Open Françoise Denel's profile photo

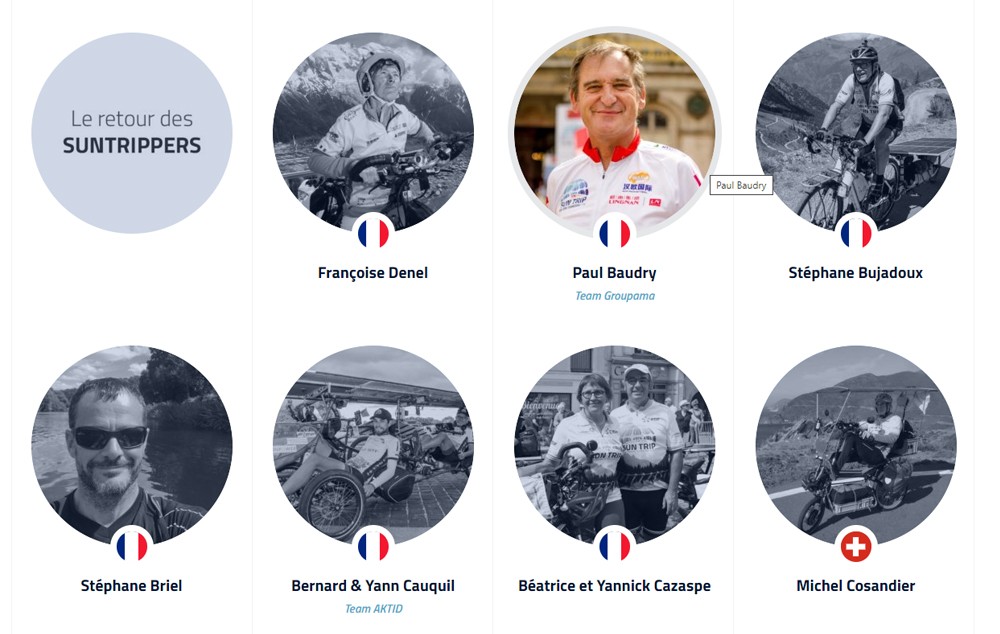pos(373,125)
